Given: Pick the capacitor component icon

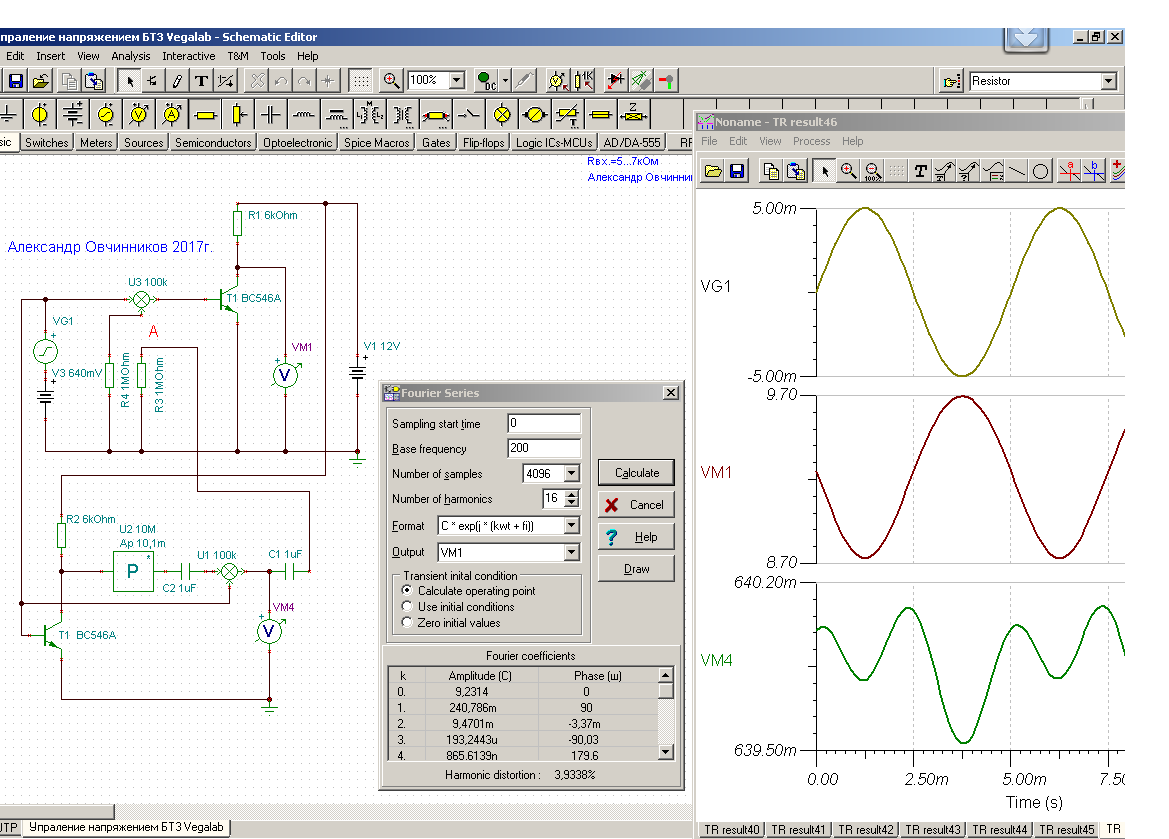Looking at the screenshot, I should click(x=270, y=114).
